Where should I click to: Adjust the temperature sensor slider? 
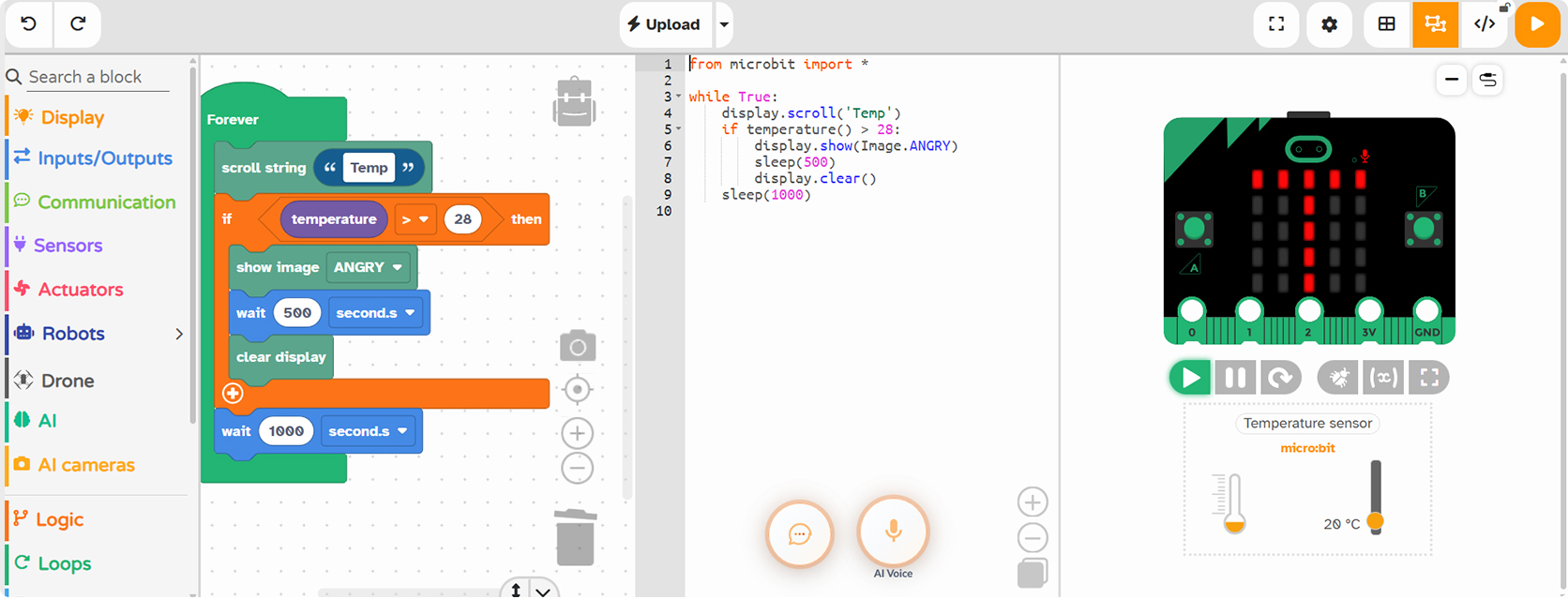tap(1376, 520)
